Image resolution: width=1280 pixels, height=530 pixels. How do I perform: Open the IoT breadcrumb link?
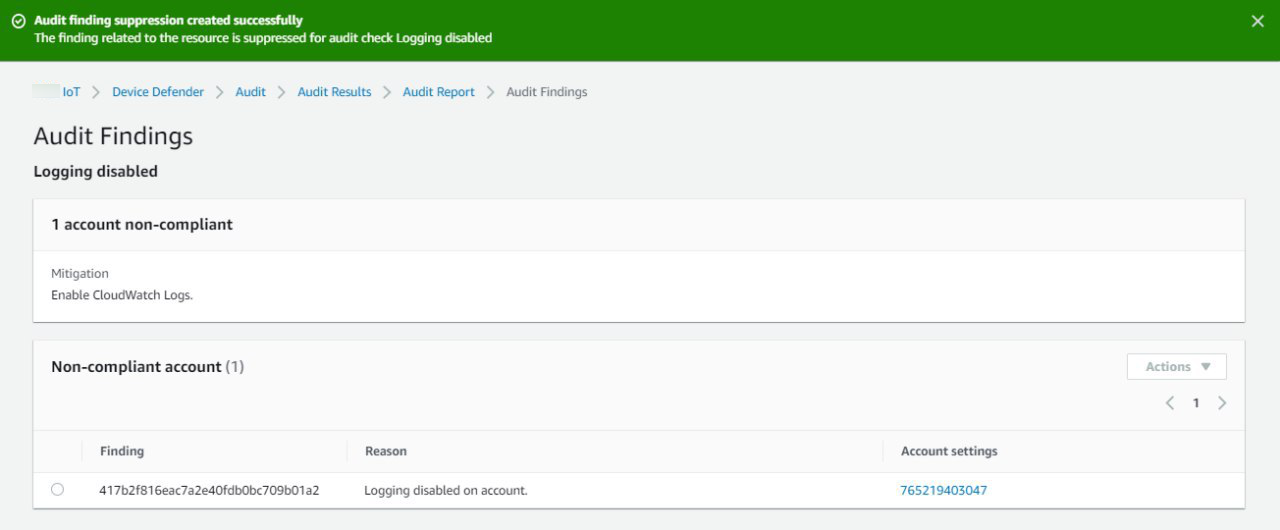click(71, 92)
